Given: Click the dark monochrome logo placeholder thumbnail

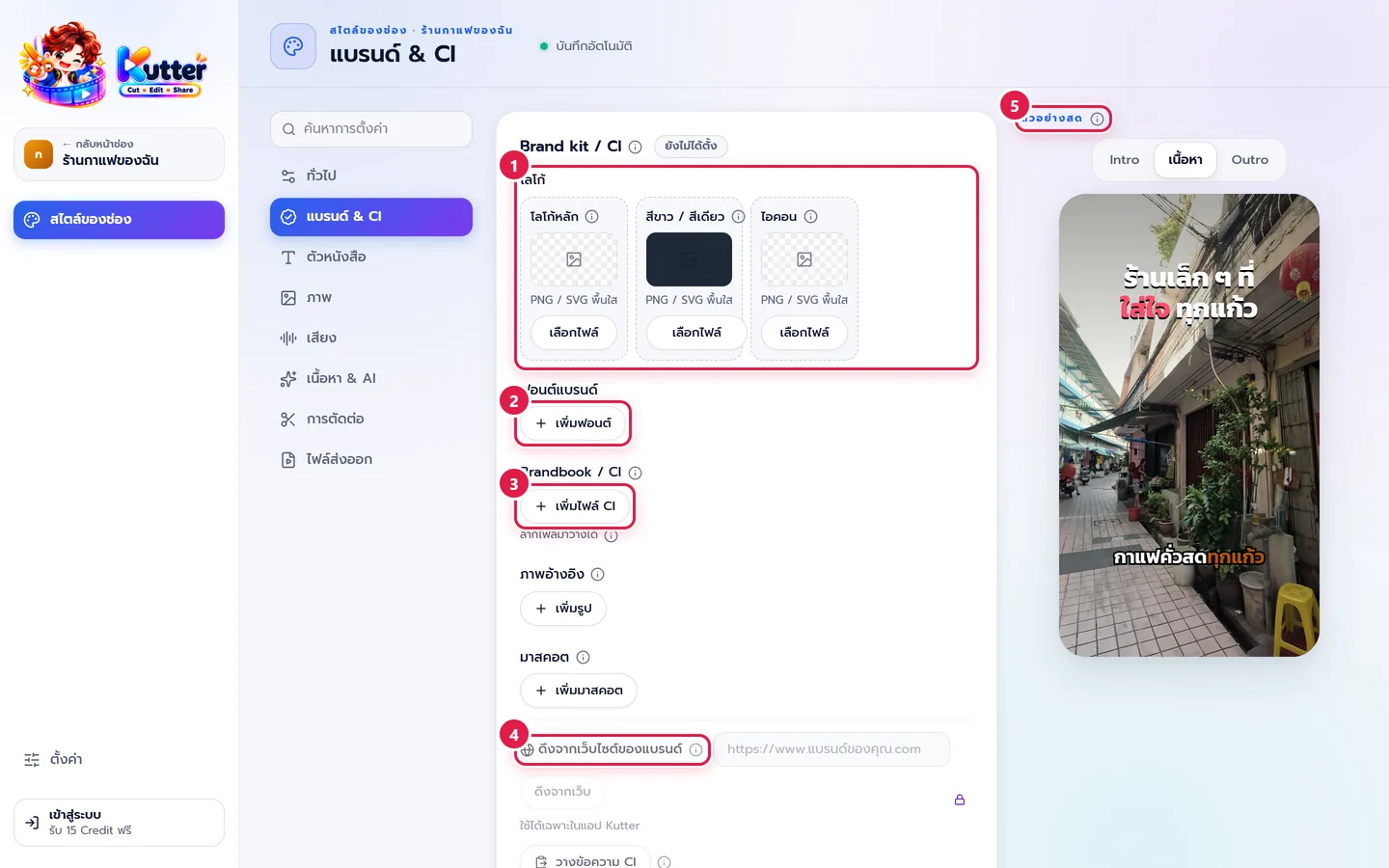Looking at the screenshot, I should pos(689,259).
